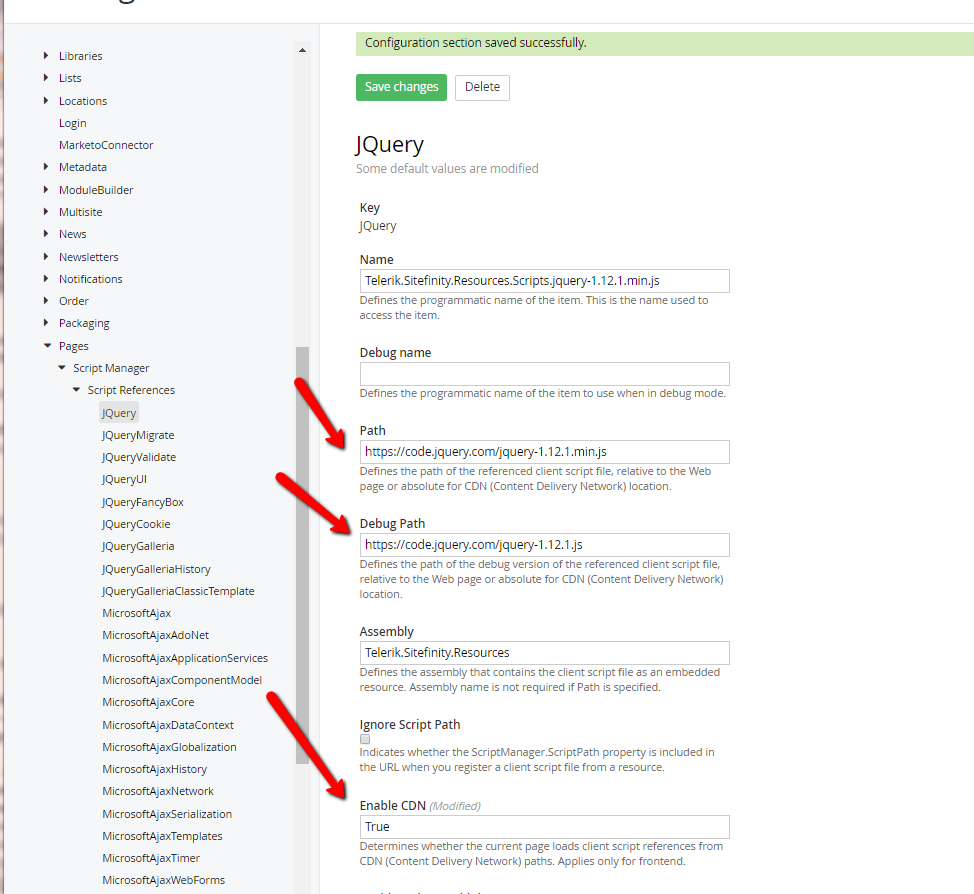Click the Path input field

coord(544,452)
